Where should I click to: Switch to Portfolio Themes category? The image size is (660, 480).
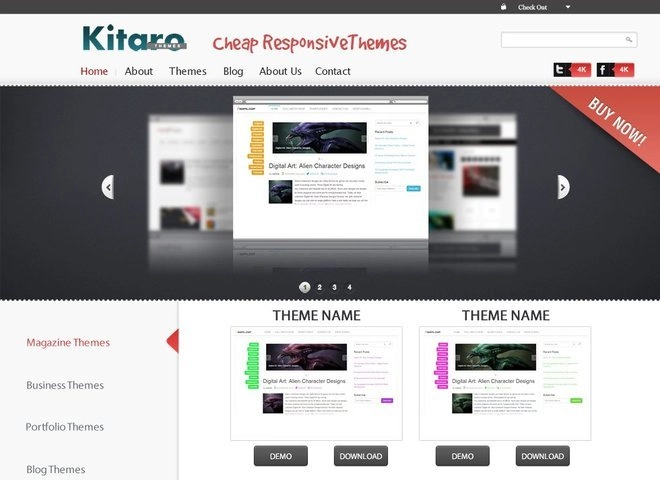pos(65,427)
